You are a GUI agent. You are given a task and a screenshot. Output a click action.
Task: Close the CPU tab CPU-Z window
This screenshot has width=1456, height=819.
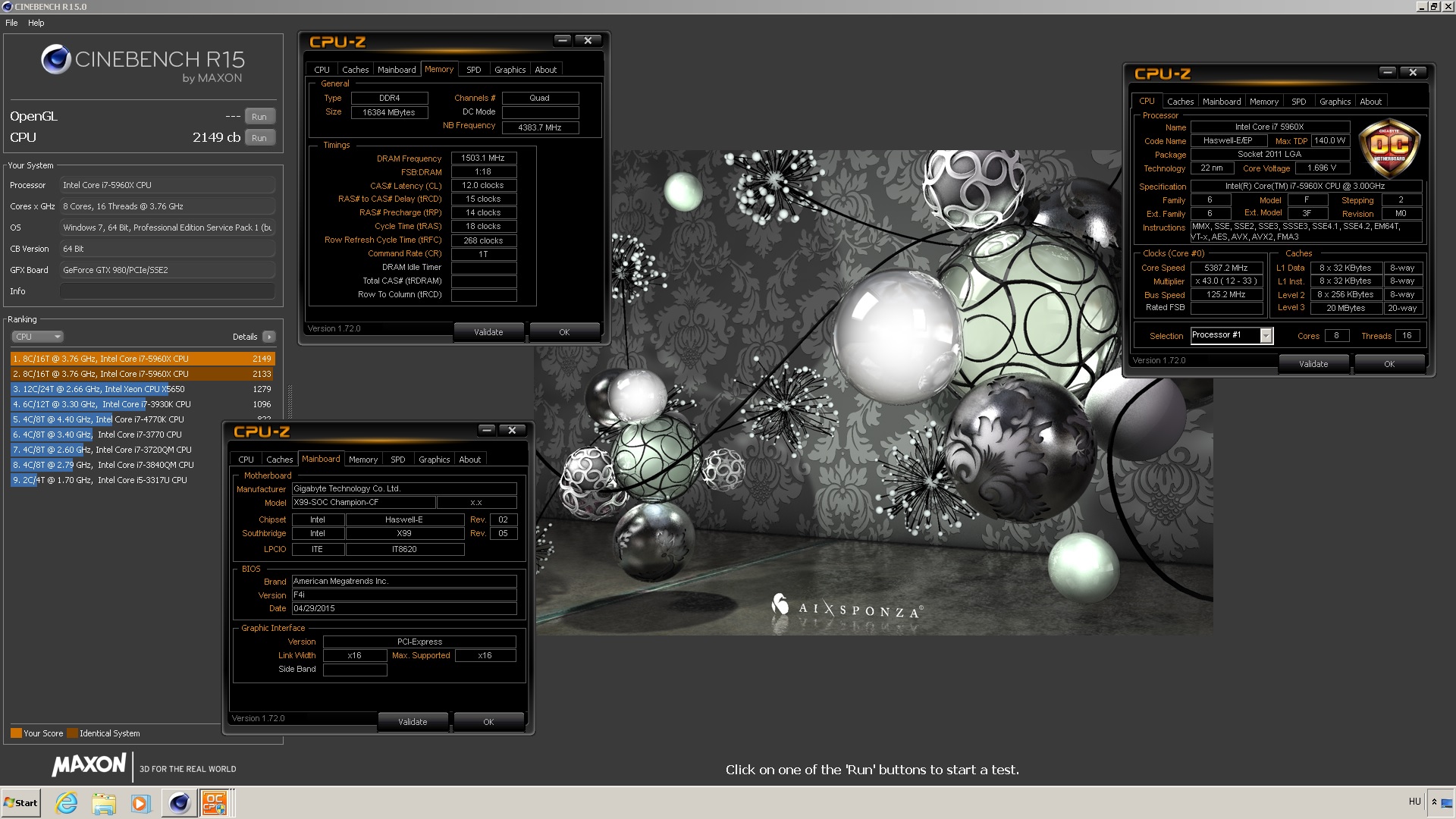click(1413, 72)
